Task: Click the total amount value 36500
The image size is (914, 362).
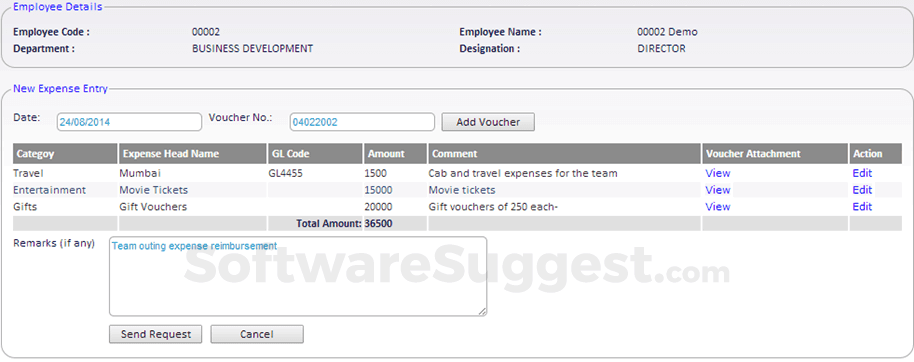Action: 378,223
